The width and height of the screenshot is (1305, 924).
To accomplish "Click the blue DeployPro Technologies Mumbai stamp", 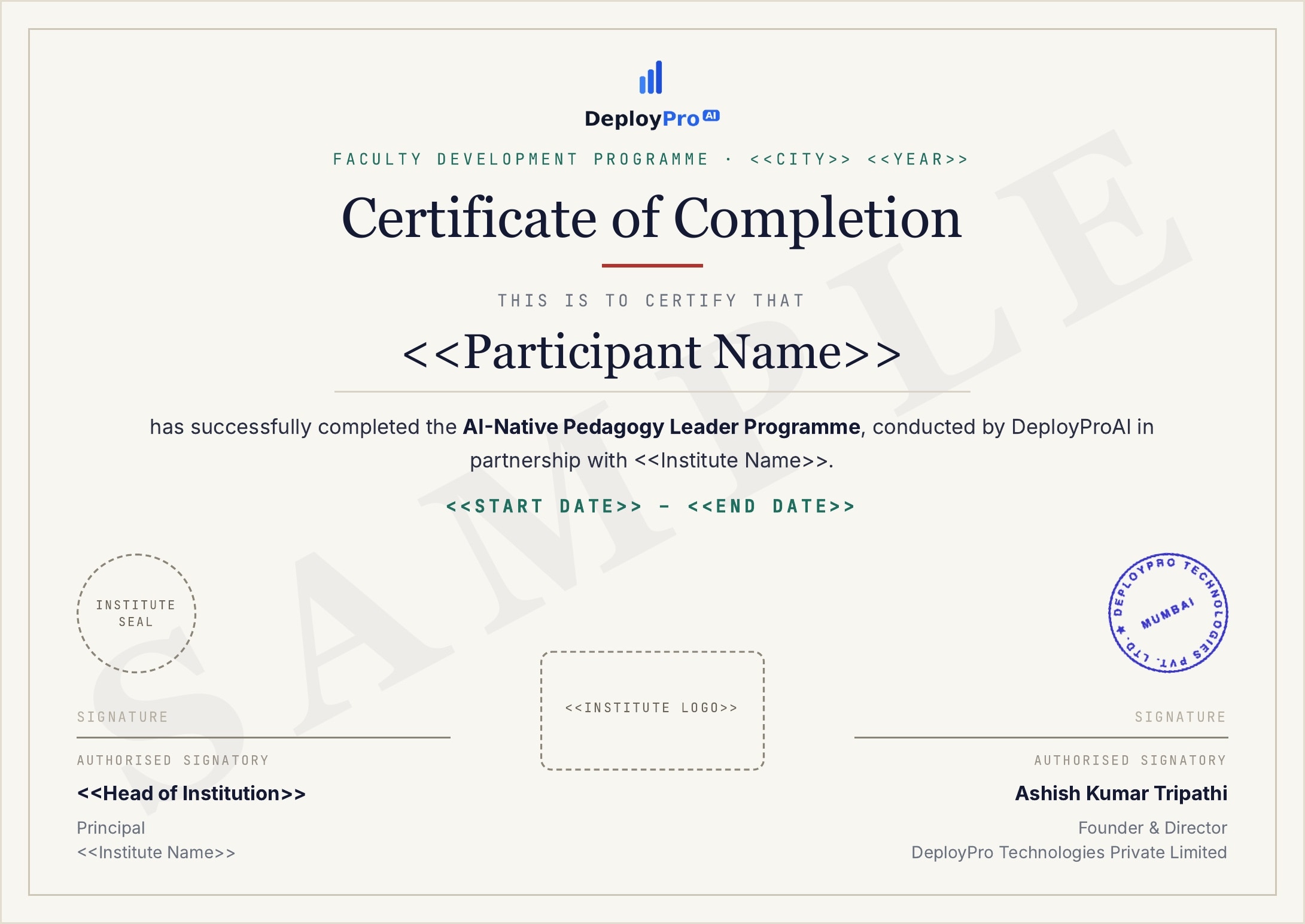I will (1168, 613).
